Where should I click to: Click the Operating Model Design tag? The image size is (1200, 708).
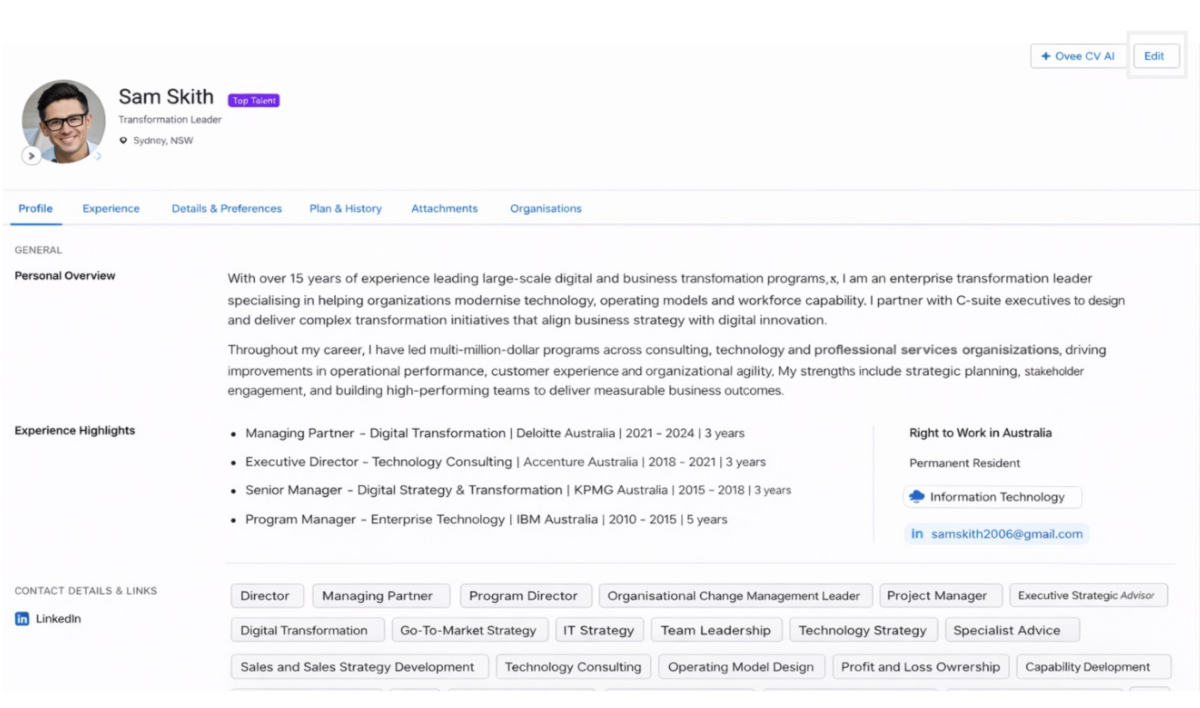(x=741, y=667)
